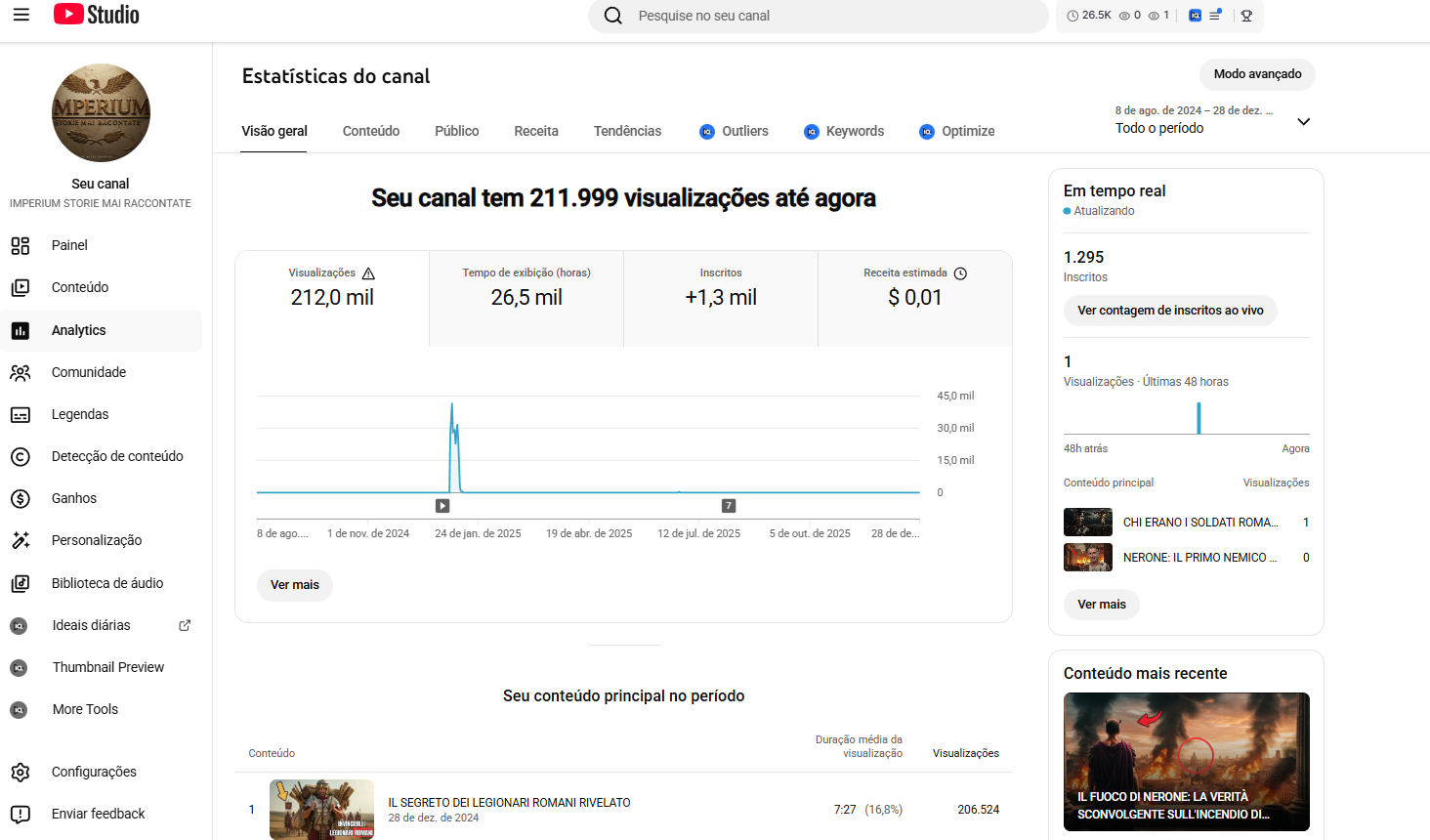Select the Tempo de exibição (horas) card
Viewport: 1430px width, 840px height.
[x=526, y=299]
